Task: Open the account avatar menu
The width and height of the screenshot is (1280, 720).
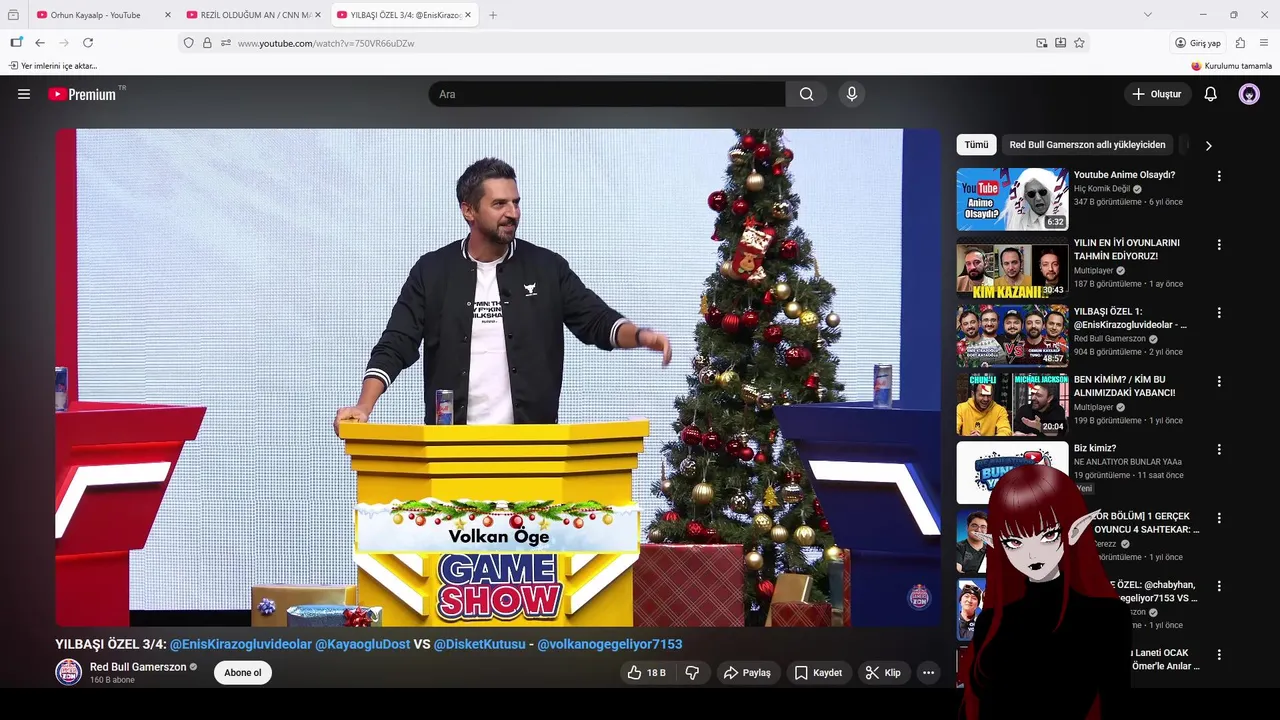Action: (1249, 94)
